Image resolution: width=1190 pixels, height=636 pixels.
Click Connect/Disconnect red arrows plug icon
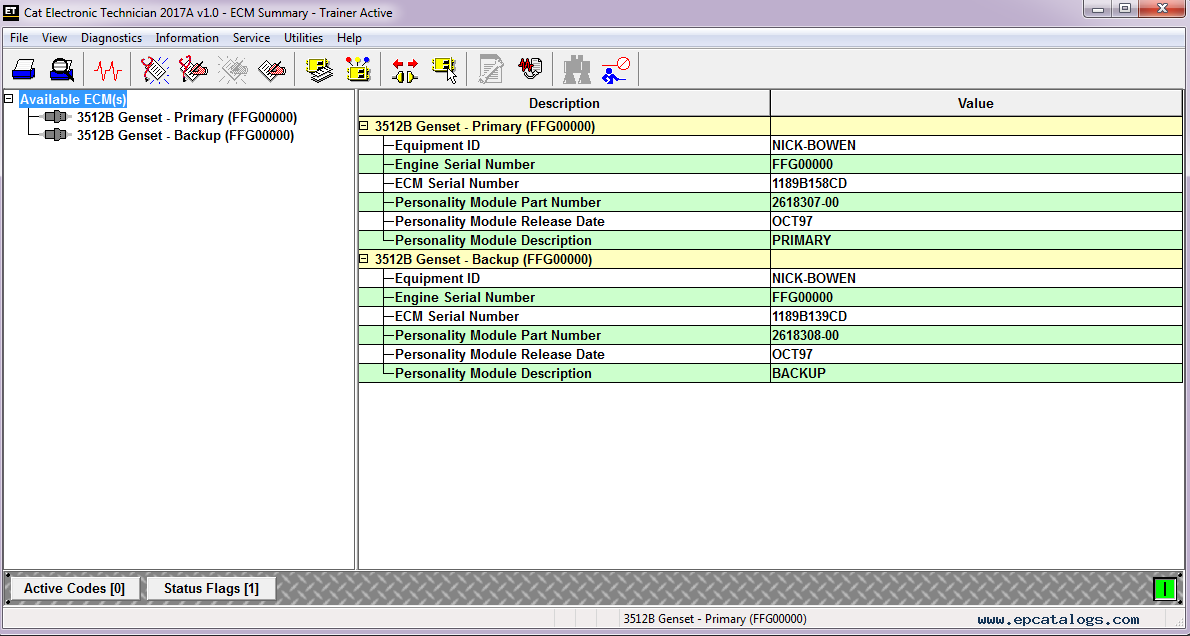[x=405, y=71]
